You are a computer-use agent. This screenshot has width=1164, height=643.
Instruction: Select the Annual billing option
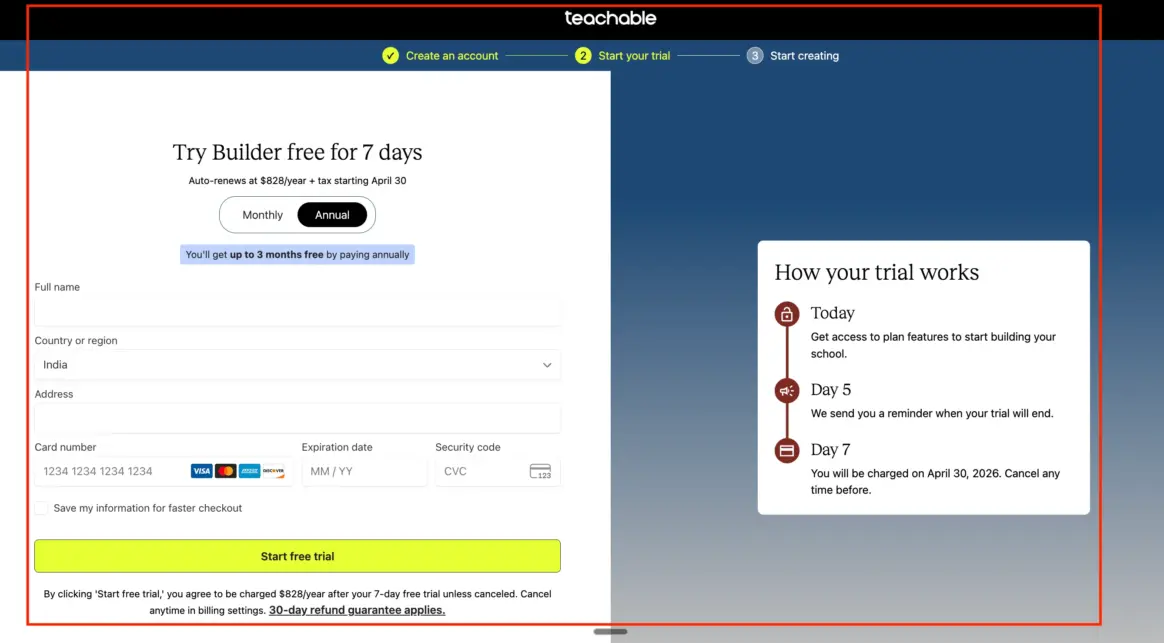pos(332,215)
